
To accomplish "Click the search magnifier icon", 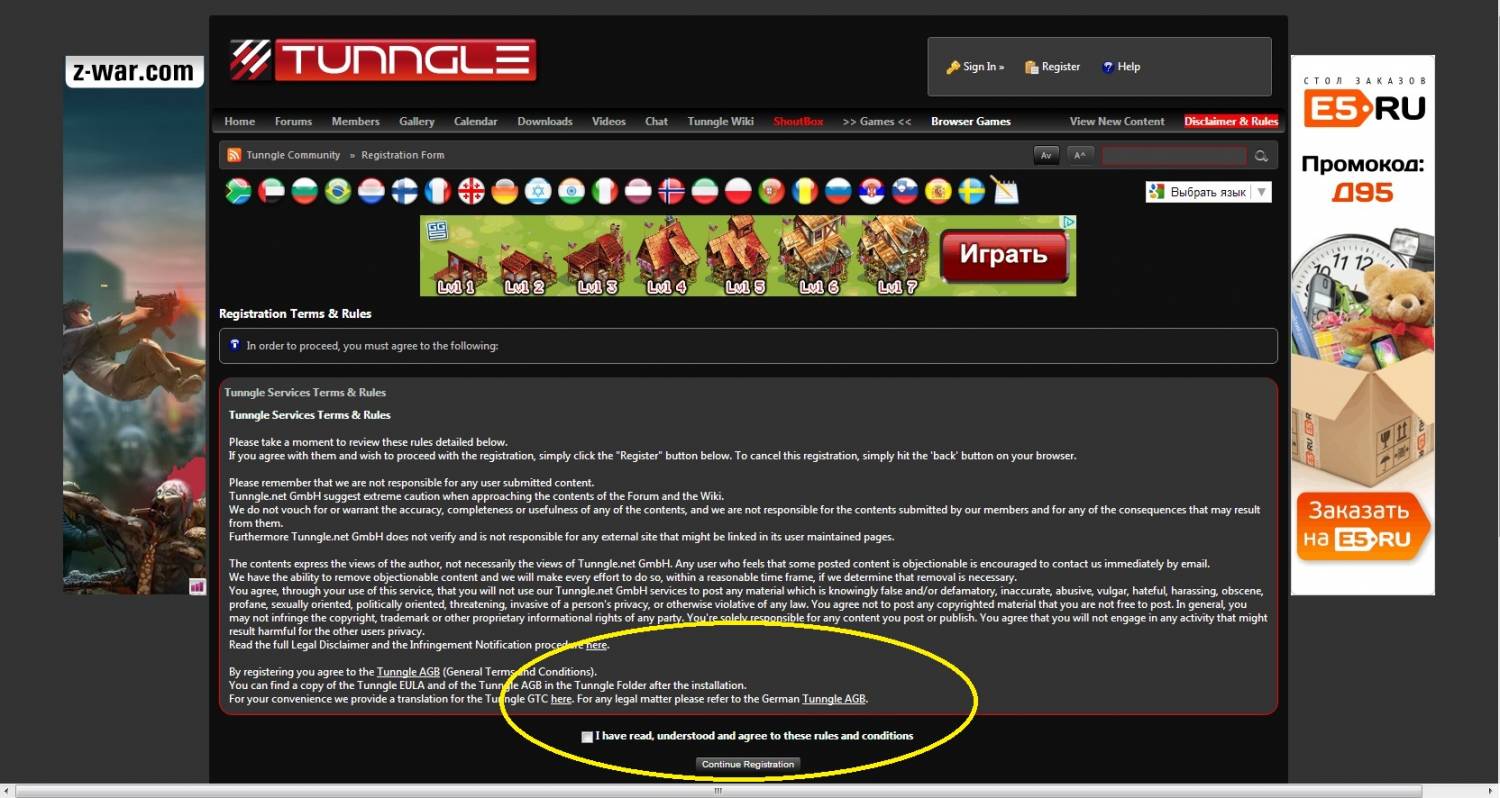I will [x=1261, y=156].
